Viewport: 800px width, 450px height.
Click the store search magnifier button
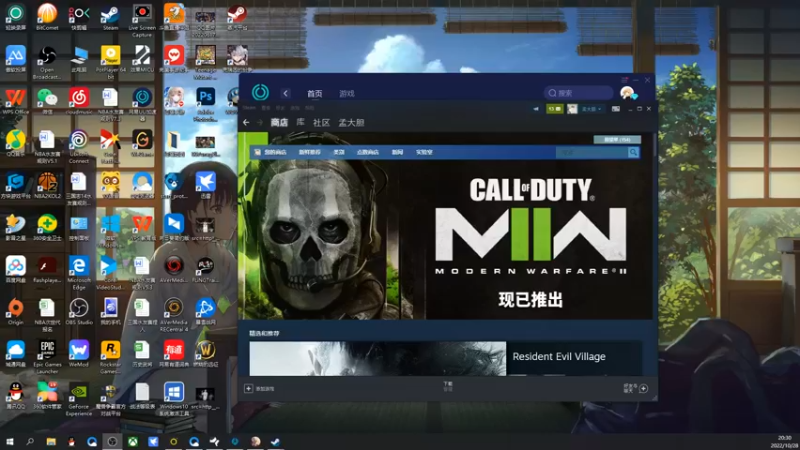(x=633, y=152)
